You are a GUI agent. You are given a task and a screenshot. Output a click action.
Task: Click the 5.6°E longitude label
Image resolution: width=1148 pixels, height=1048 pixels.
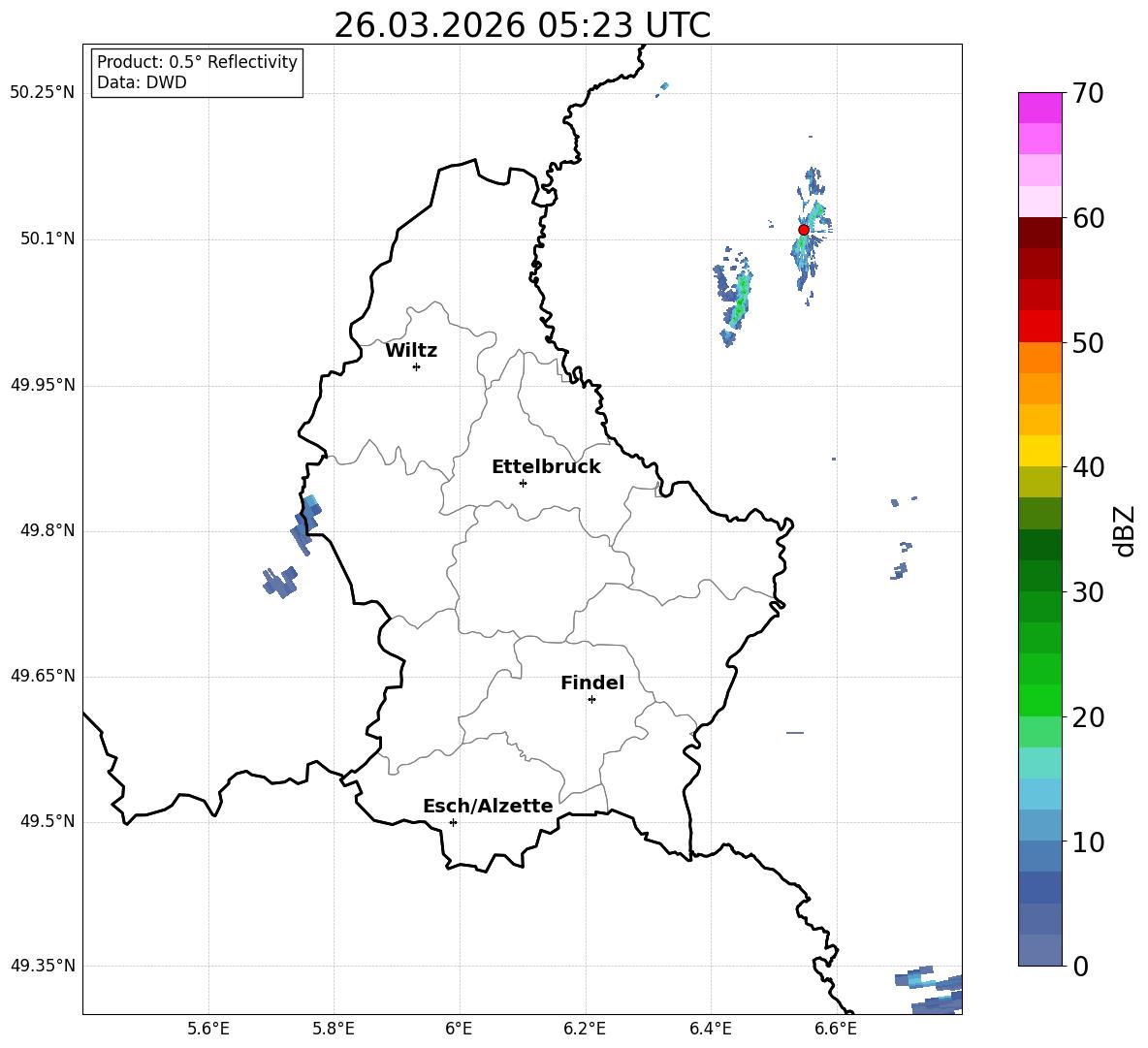tap(208, 1029)
